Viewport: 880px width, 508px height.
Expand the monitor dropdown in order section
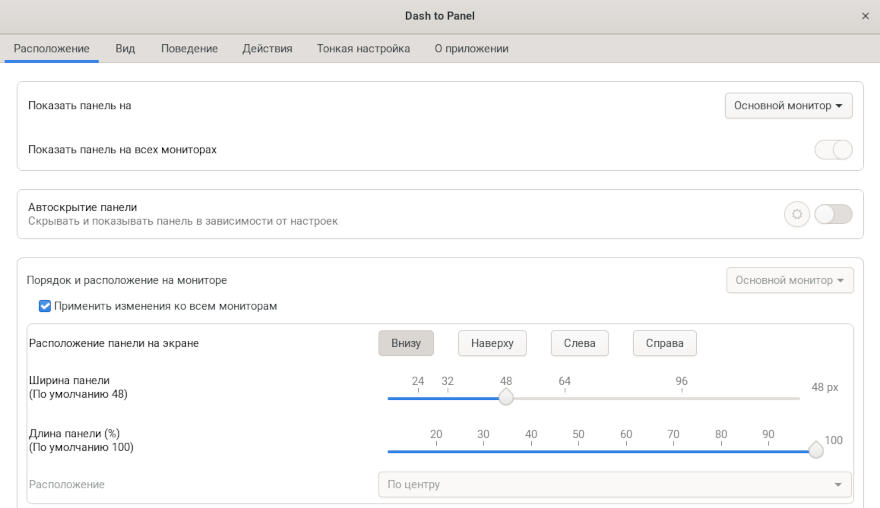click(789, 281)
